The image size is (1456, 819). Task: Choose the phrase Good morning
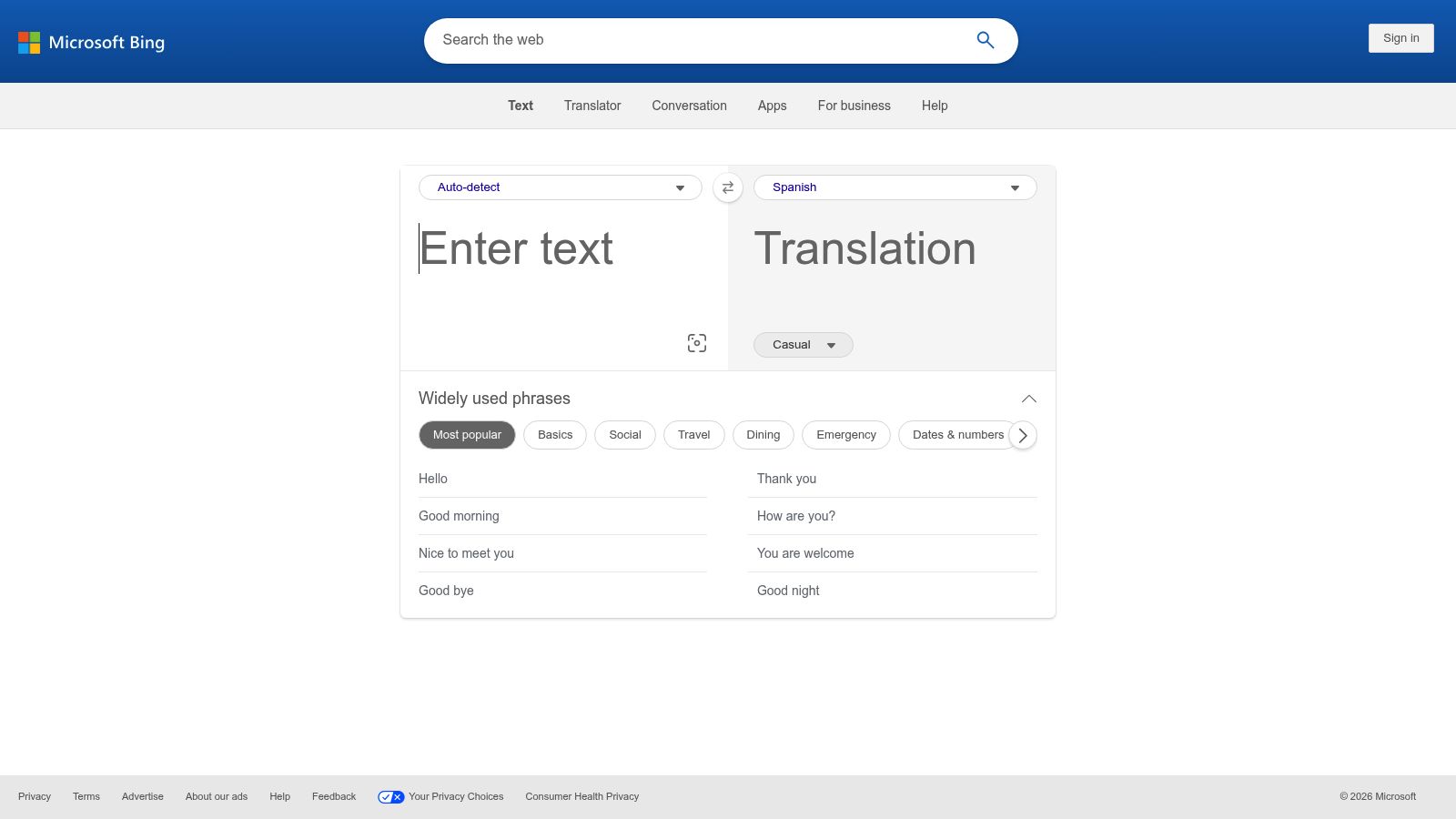tap(562, 516)
